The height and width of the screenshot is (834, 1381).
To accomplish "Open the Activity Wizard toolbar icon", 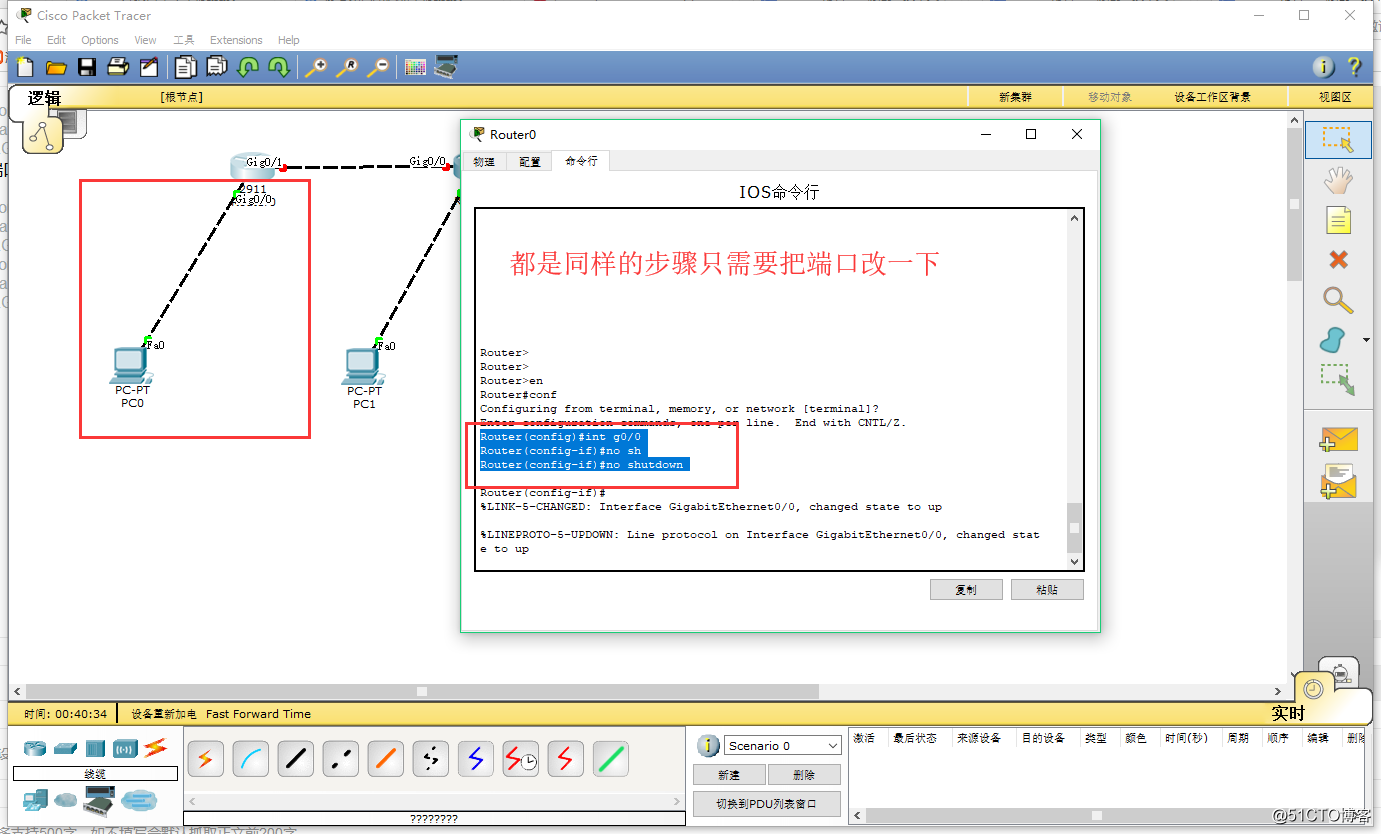I will point(149,67).
